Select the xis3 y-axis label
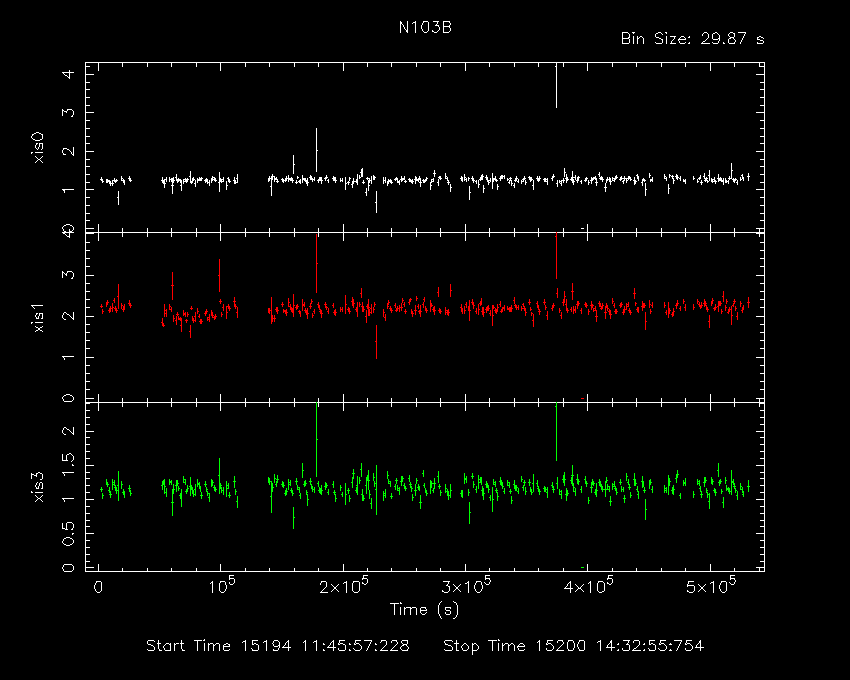 [x=38, y=487]
